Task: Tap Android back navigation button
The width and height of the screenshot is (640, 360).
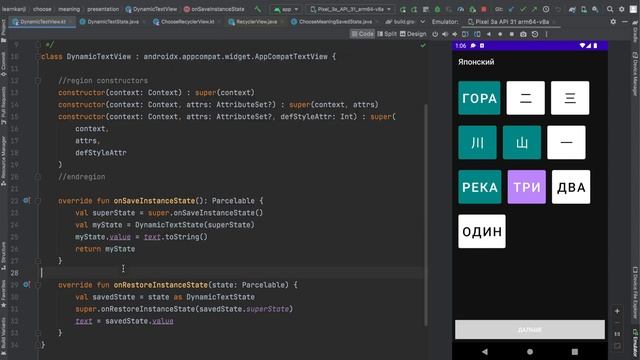Action: click(484, 351)
